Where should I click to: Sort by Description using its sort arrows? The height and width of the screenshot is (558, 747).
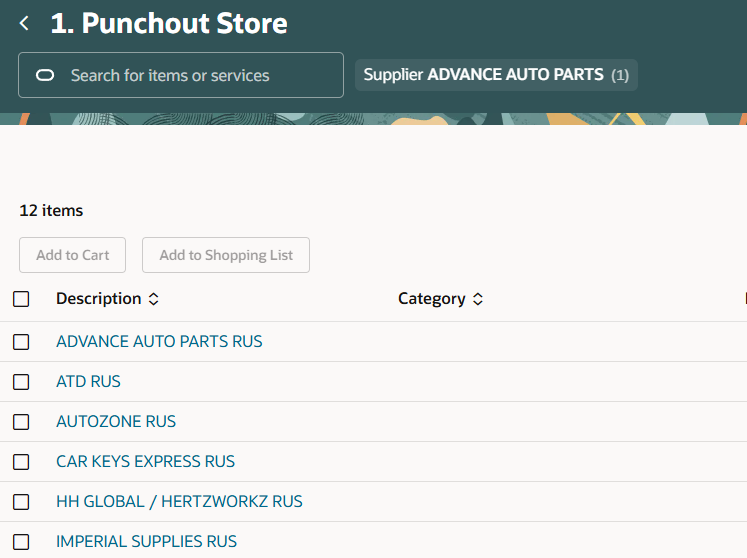point(153,299)
